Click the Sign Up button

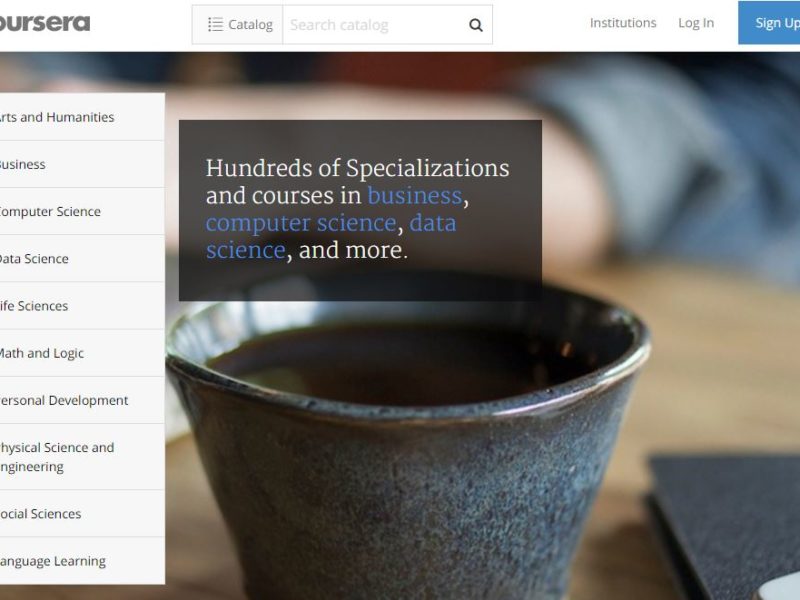(769, 23)
